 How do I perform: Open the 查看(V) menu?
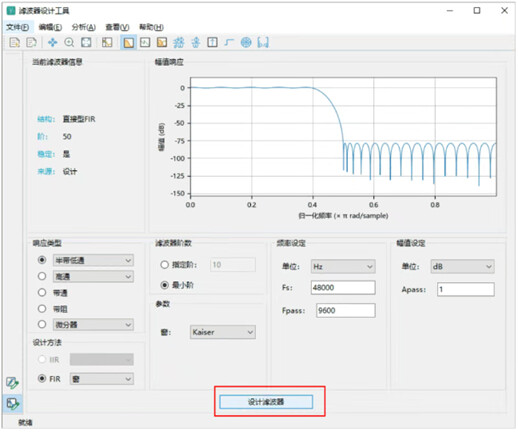[x=117, y=27]
